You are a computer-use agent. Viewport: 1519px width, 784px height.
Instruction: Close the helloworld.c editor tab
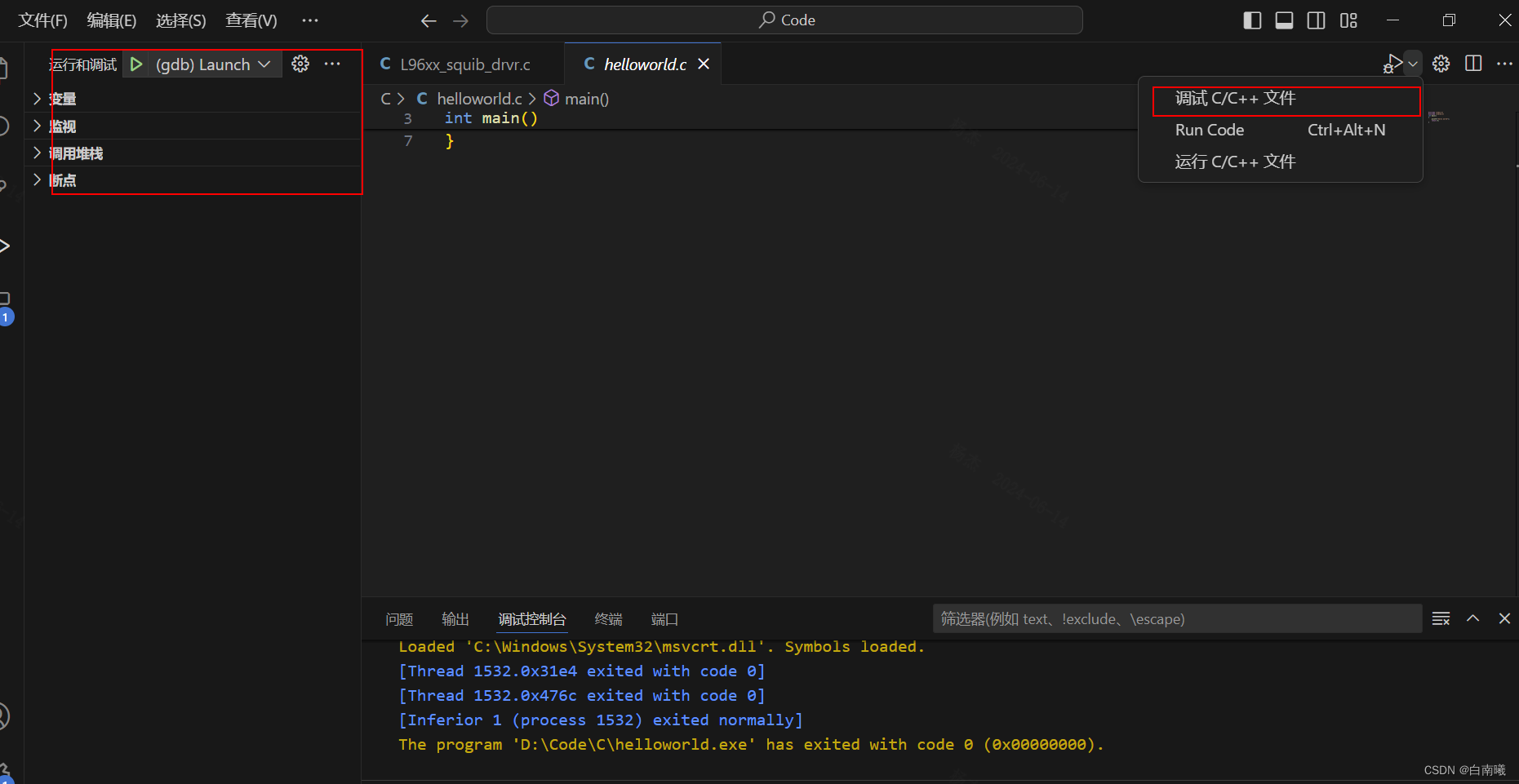(x=704, y=64)
